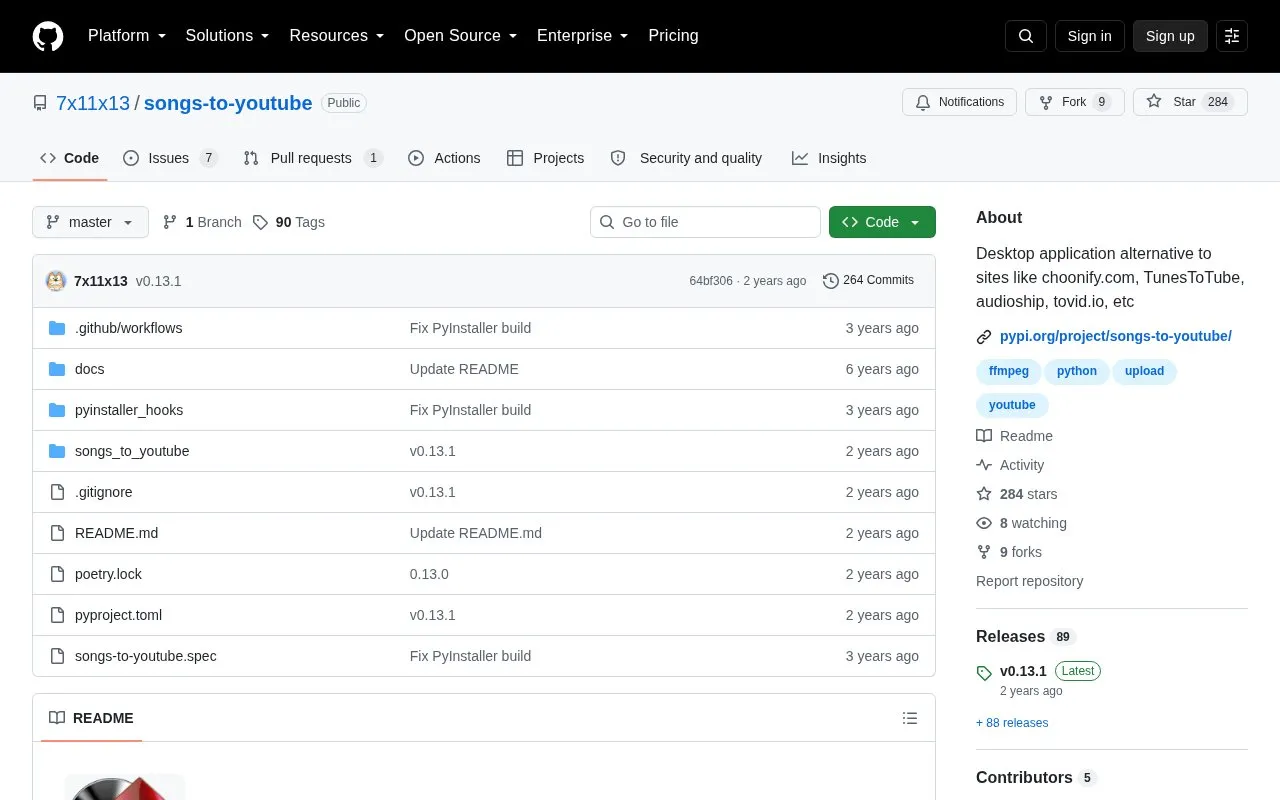View the 90 Tags link

tap(289, 222)
